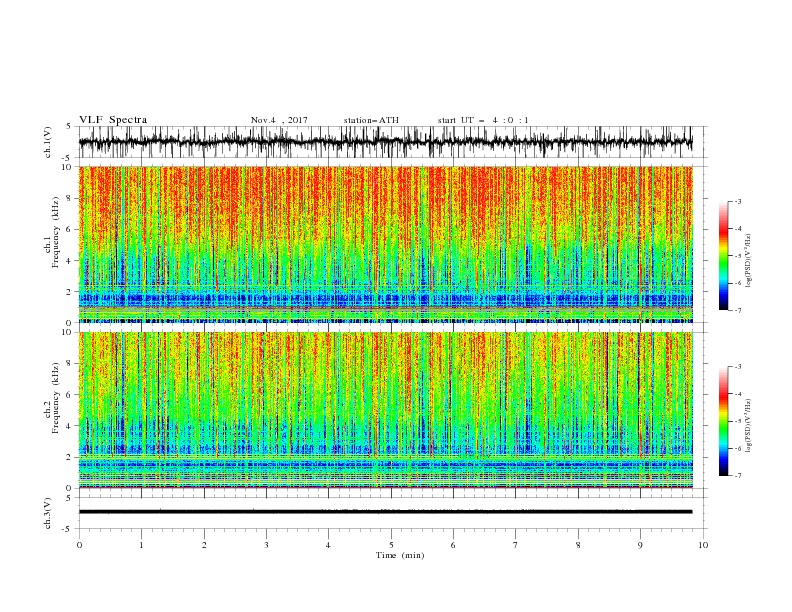Click the date label 'Nov.4 , 2017'
The image size is (792, 612).
pyautogui.click(x=279, y=120)
